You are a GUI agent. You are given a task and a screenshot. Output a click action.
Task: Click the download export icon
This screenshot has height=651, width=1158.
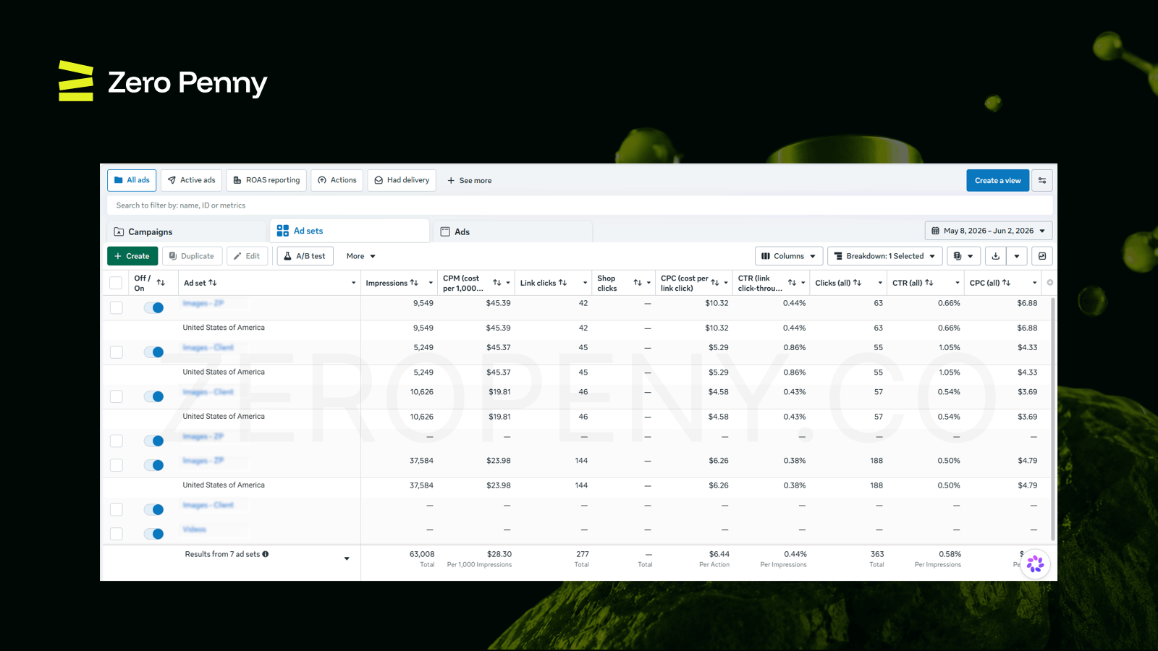click(996, 256)
